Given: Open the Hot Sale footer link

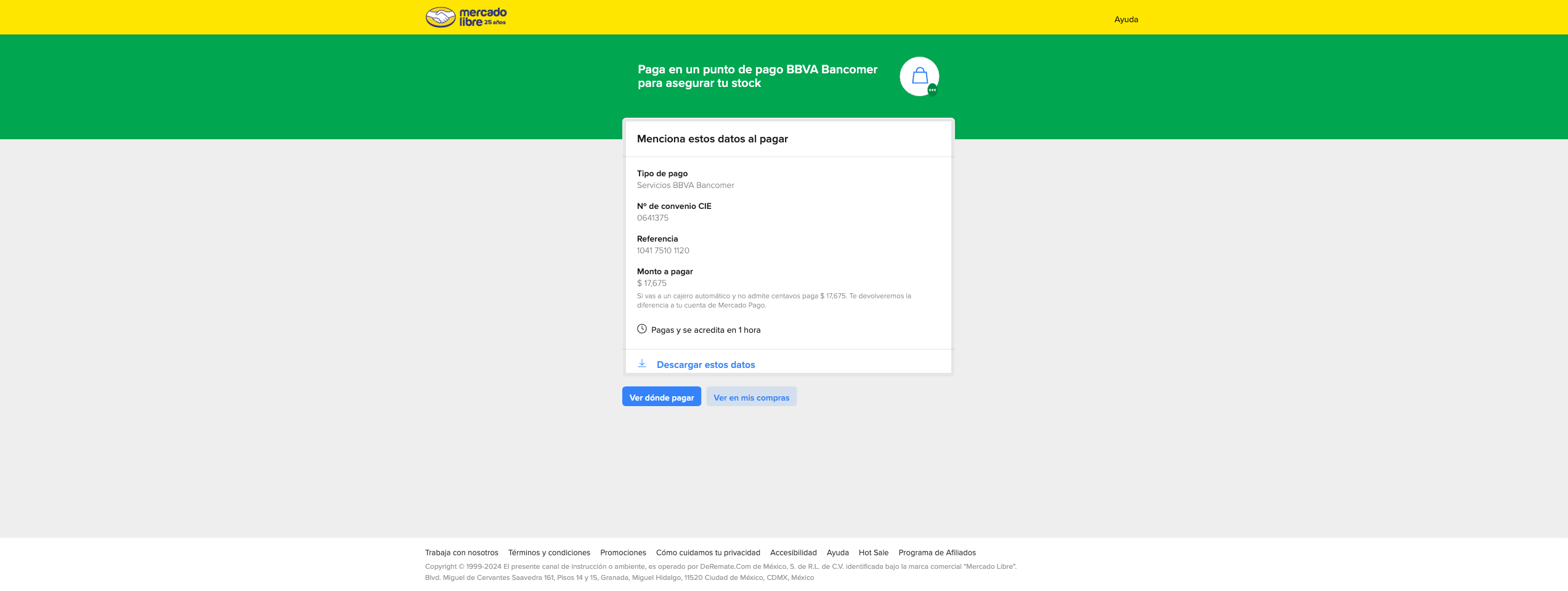Looking at the screenshot, I should point(873,553).
